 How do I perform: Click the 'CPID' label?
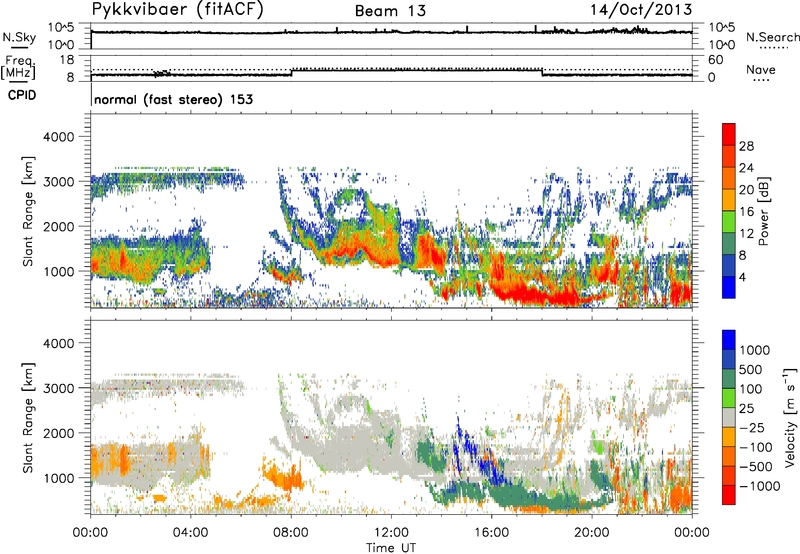(22, 95)
